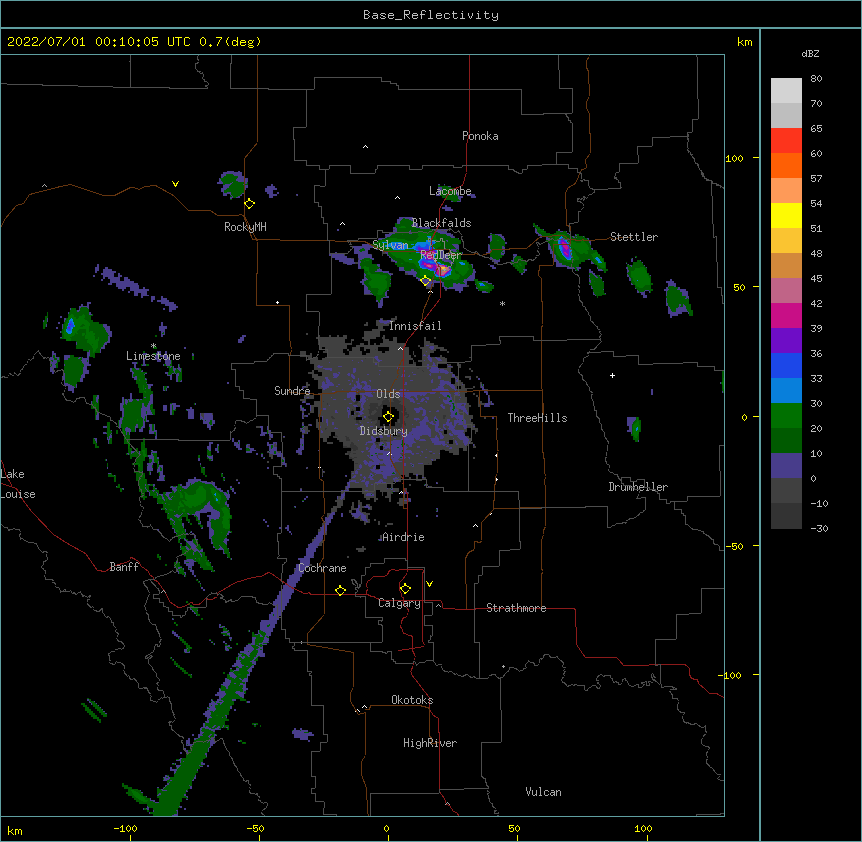Select the Sundre city label
Viewport: 862px width, 842px height.
pyautogui.click(x=292, y=391)
